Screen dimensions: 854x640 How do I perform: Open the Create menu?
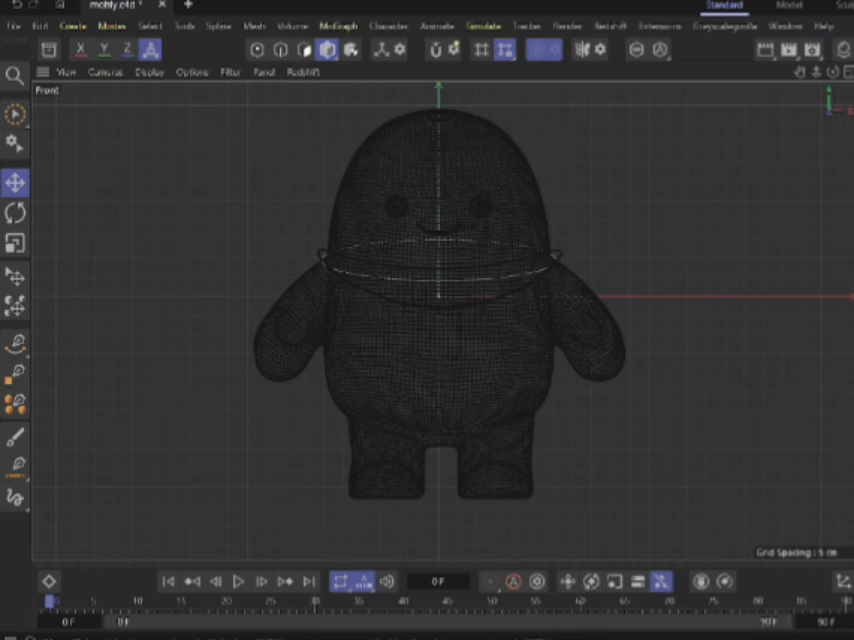tap(73, 26)
